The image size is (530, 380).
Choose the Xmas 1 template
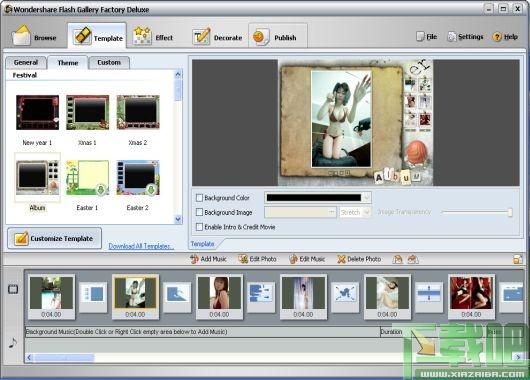[88, 113]
